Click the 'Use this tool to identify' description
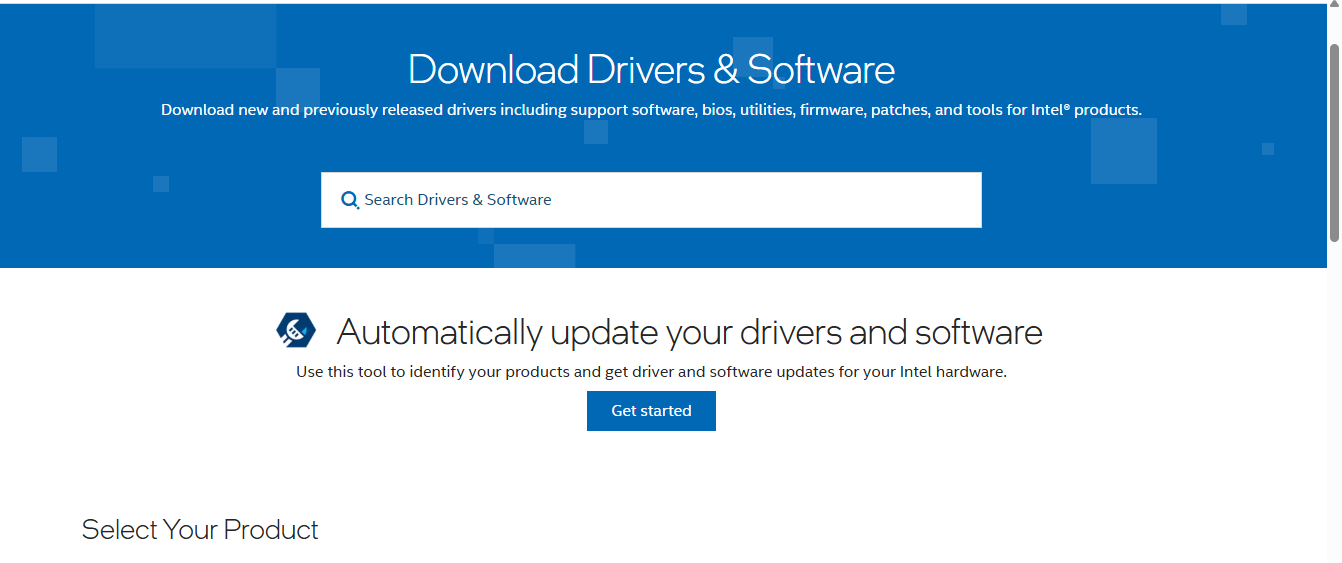 [x=651, y=372]
